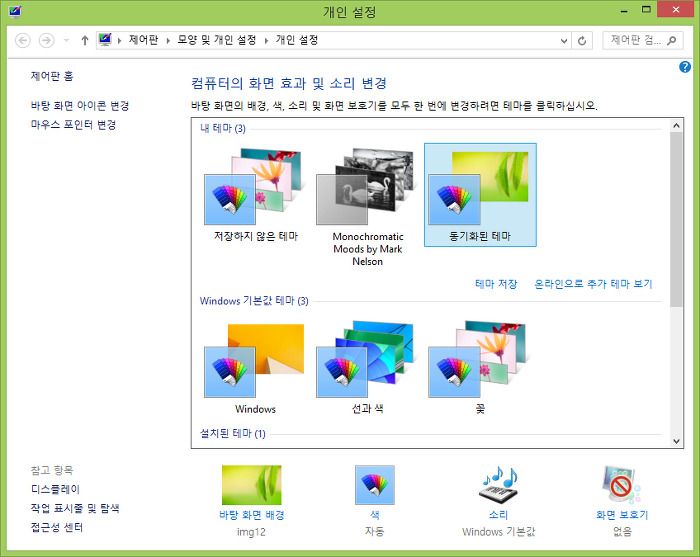Click 제어판 in the breadcrumb
The height and width of the screenshot is (557, 700).
coord(143,40)
